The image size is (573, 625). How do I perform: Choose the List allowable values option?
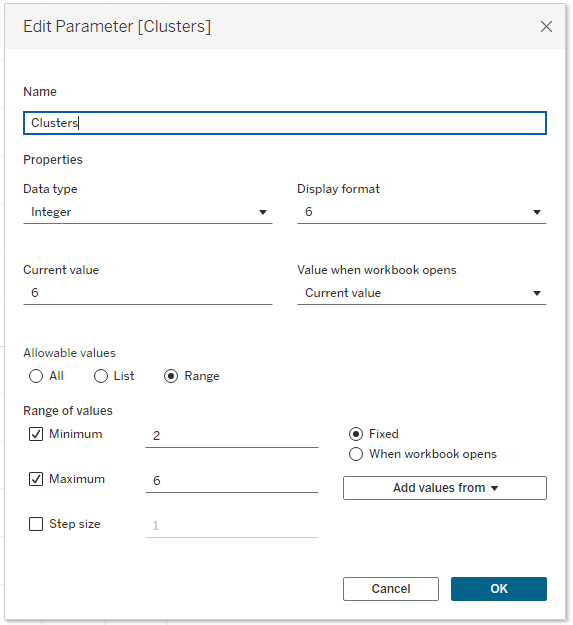point(101,376)
